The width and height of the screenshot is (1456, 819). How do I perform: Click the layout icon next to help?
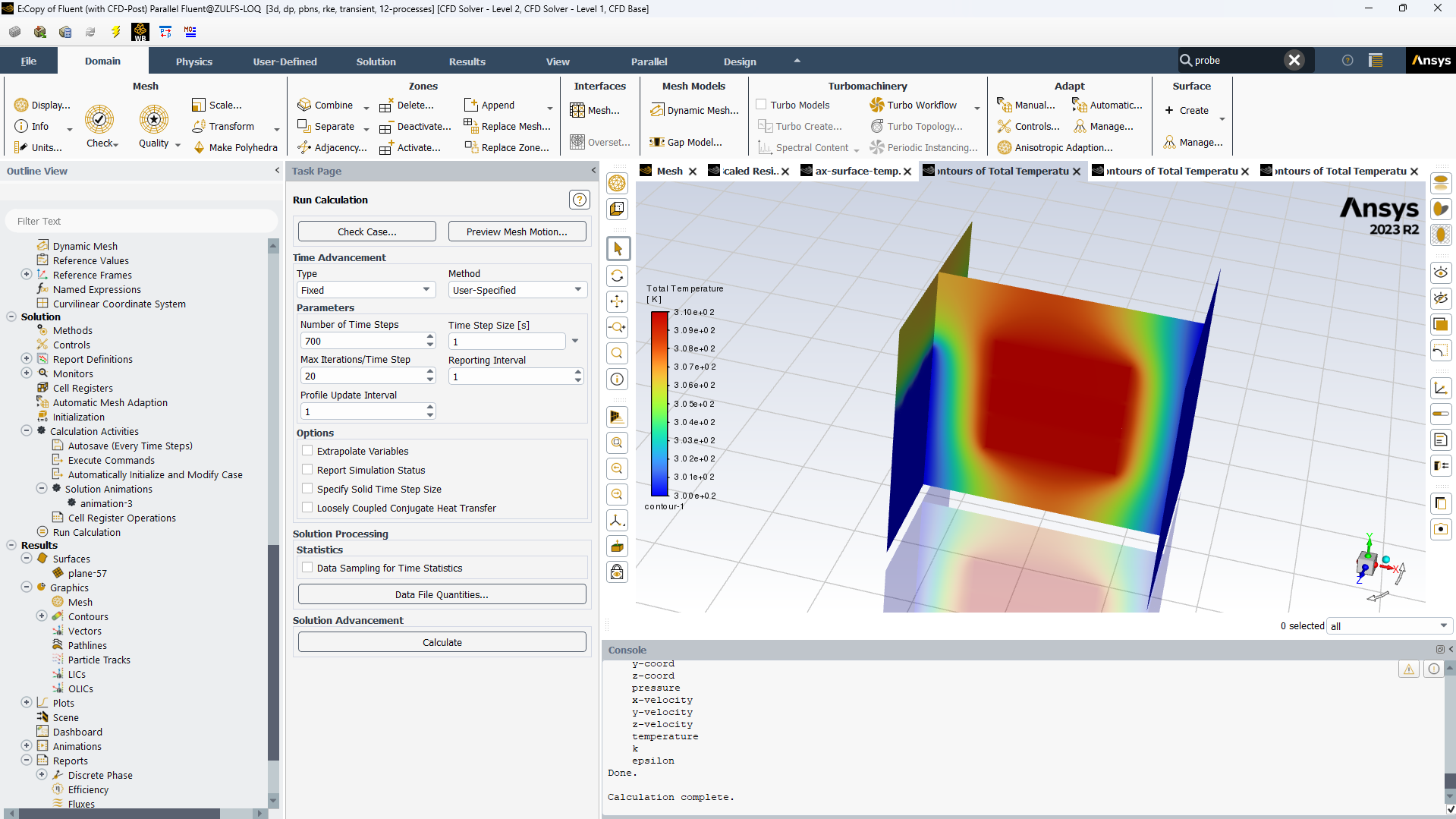click(1376, 61)
